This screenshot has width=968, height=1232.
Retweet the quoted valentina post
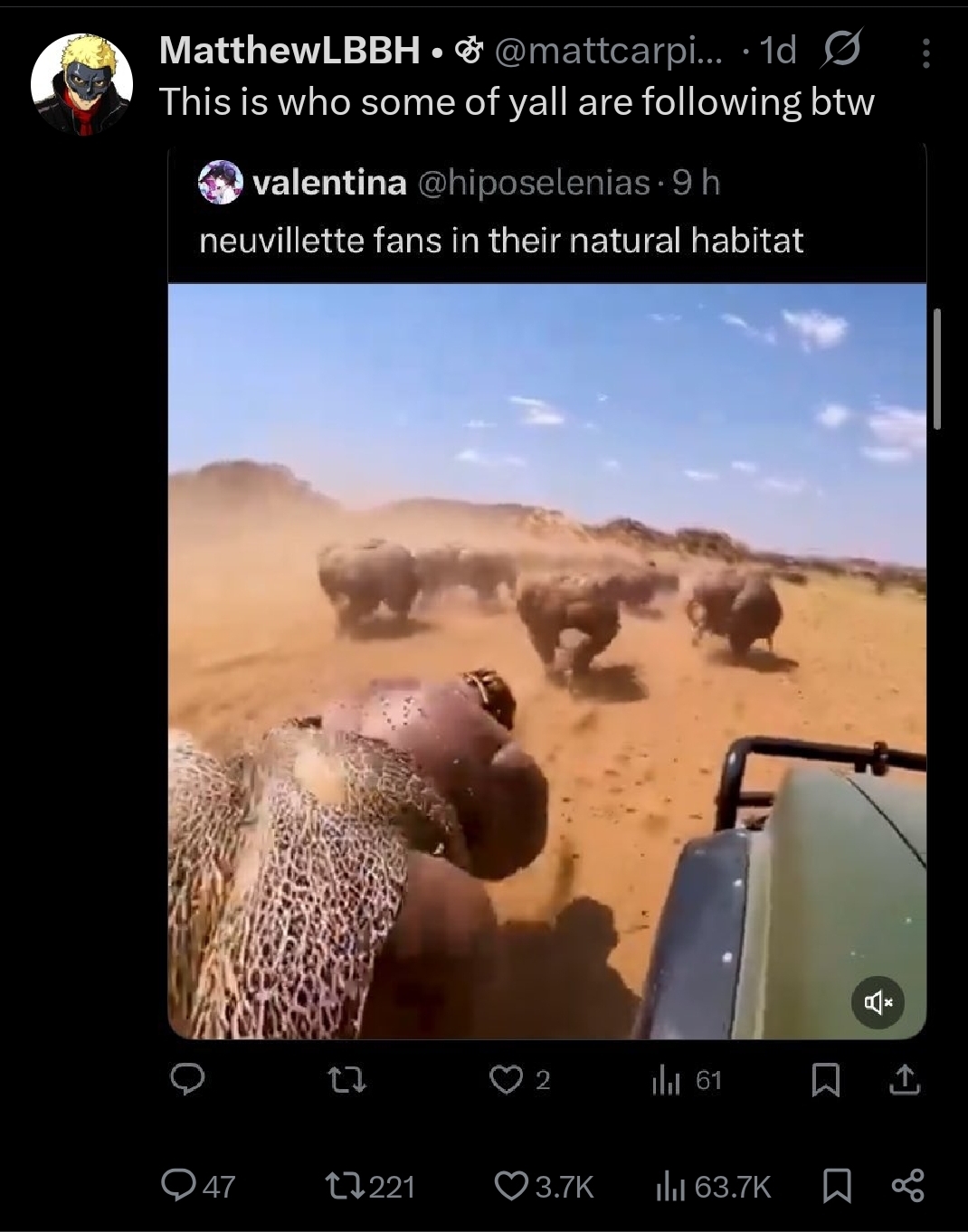[346, 1079]
